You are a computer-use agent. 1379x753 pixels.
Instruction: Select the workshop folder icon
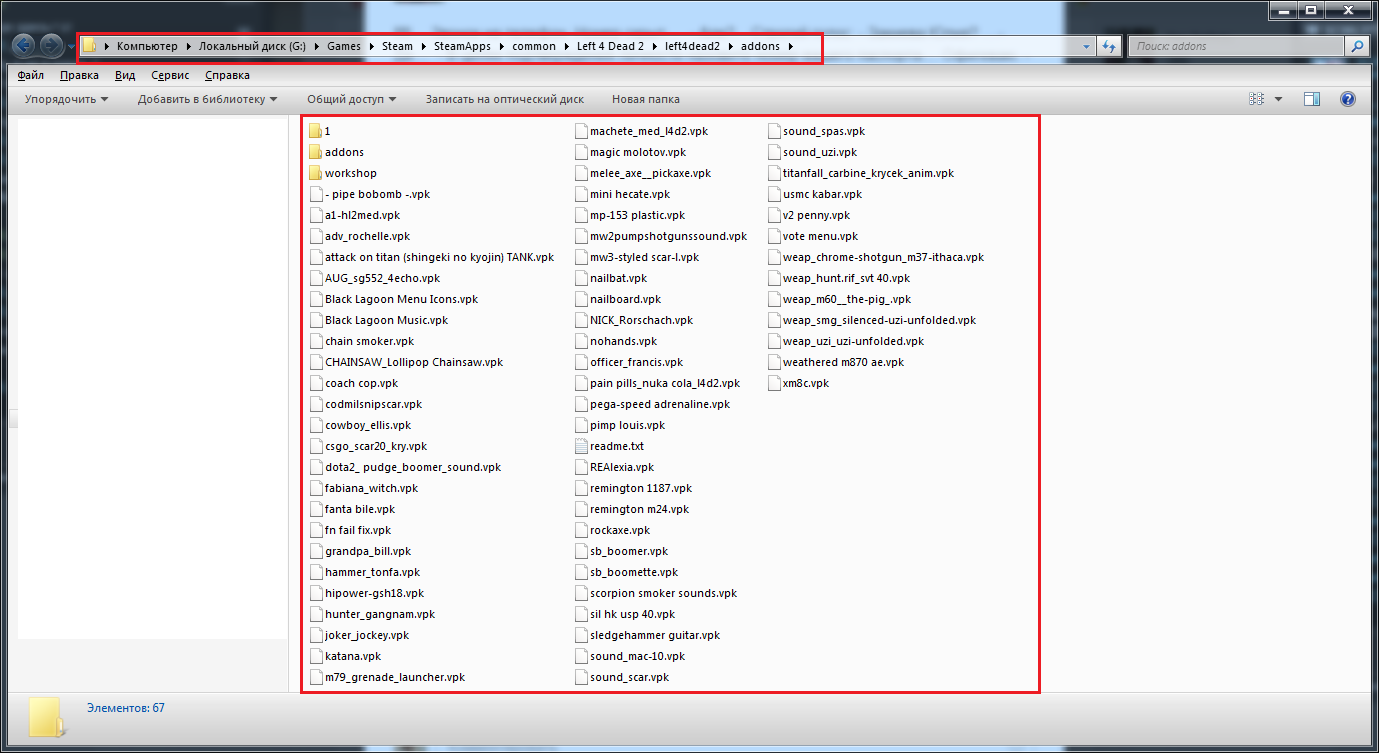[315, 173]
